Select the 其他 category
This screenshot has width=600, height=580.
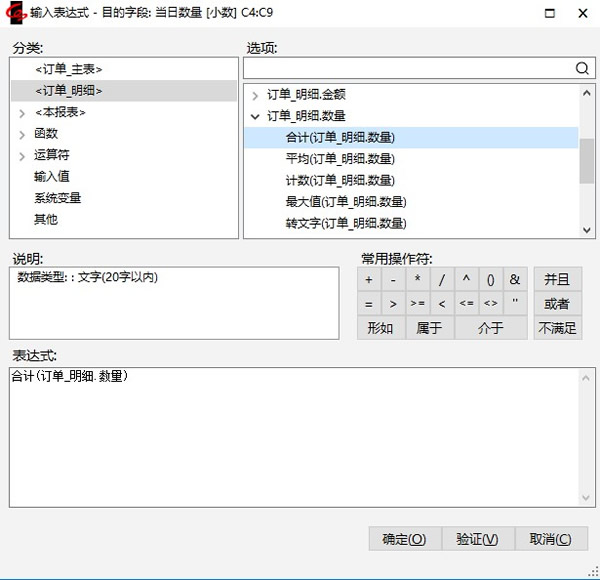pyautogui.click(x=46, y=219)
